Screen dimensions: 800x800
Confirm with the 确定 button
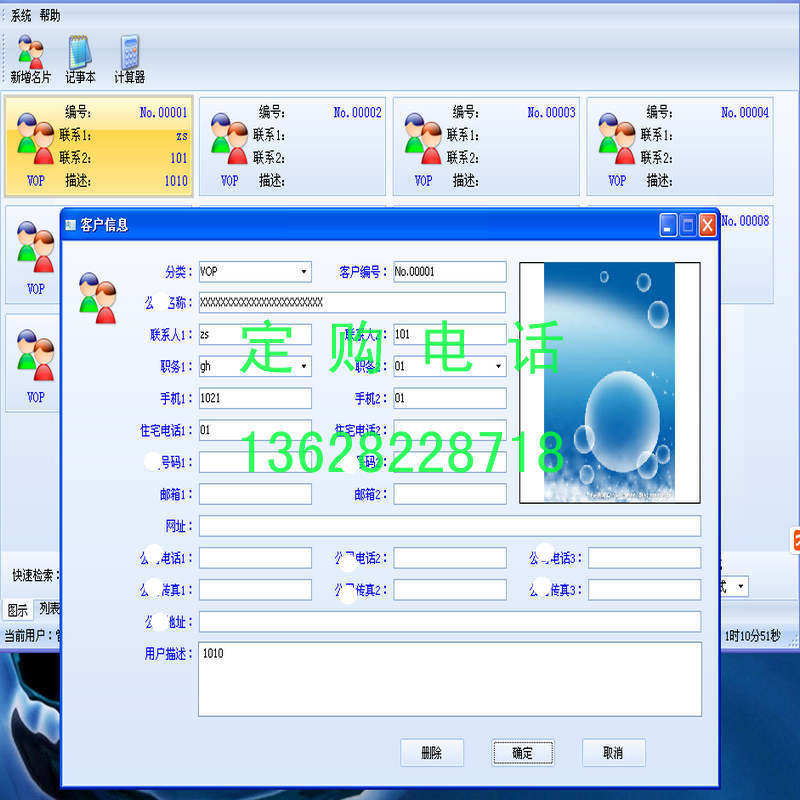click(522, 753)
